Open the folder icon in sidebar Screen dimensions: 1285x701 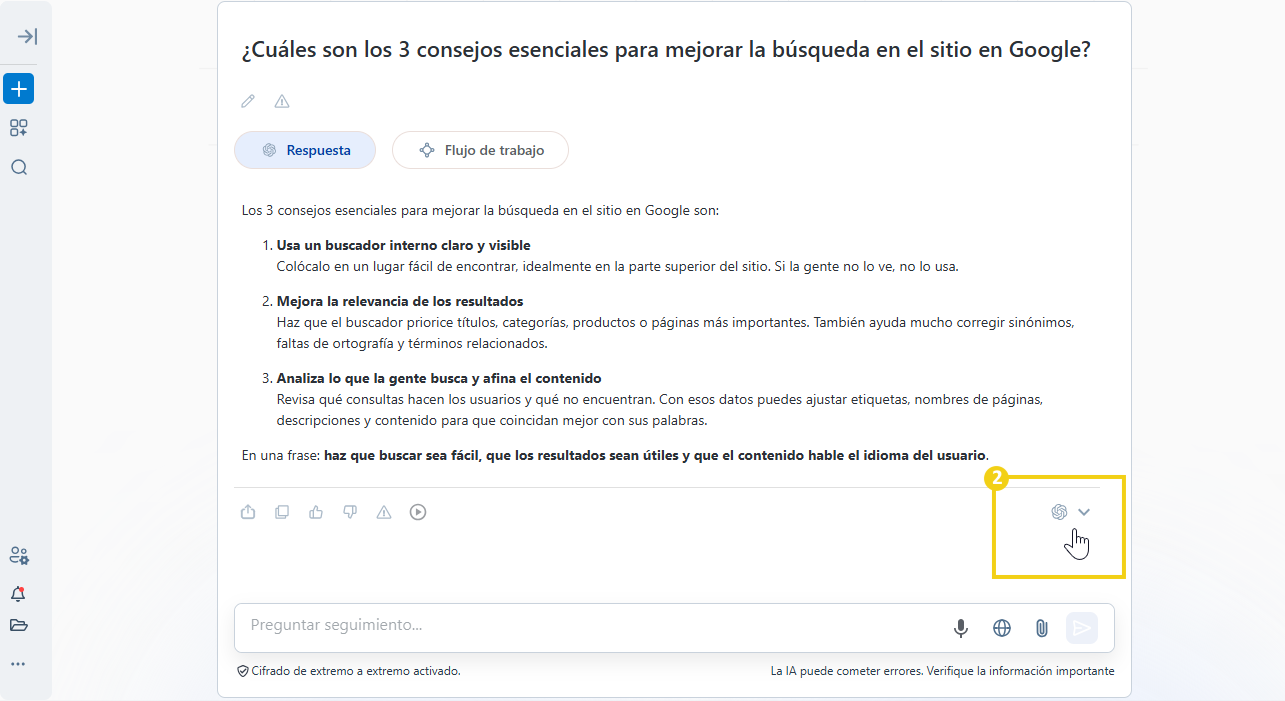[18, 626]
